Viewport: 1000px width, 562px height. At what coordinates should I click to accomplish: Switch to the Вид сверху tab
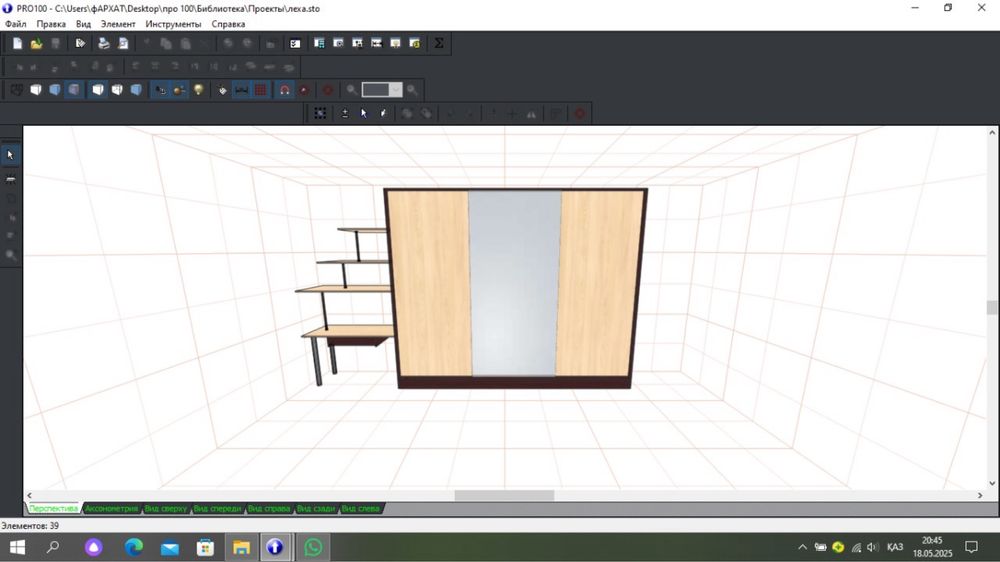(165, 509)
